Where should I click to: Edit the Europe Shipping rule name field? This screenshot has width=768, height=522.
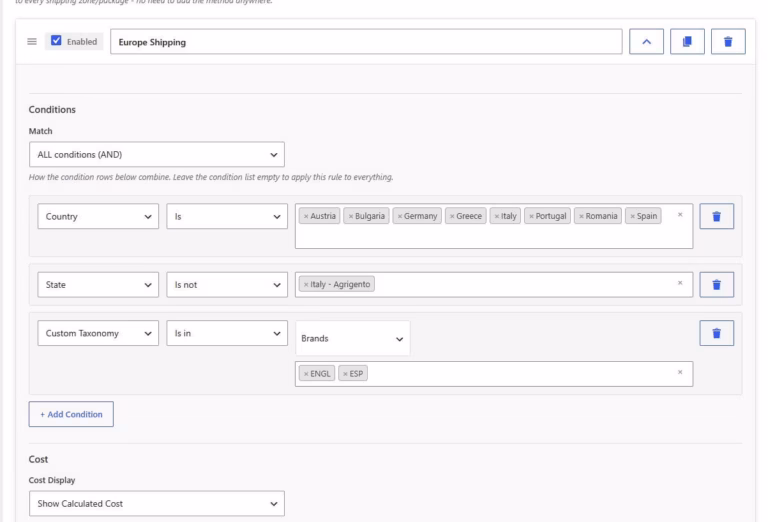coord(366,42)
